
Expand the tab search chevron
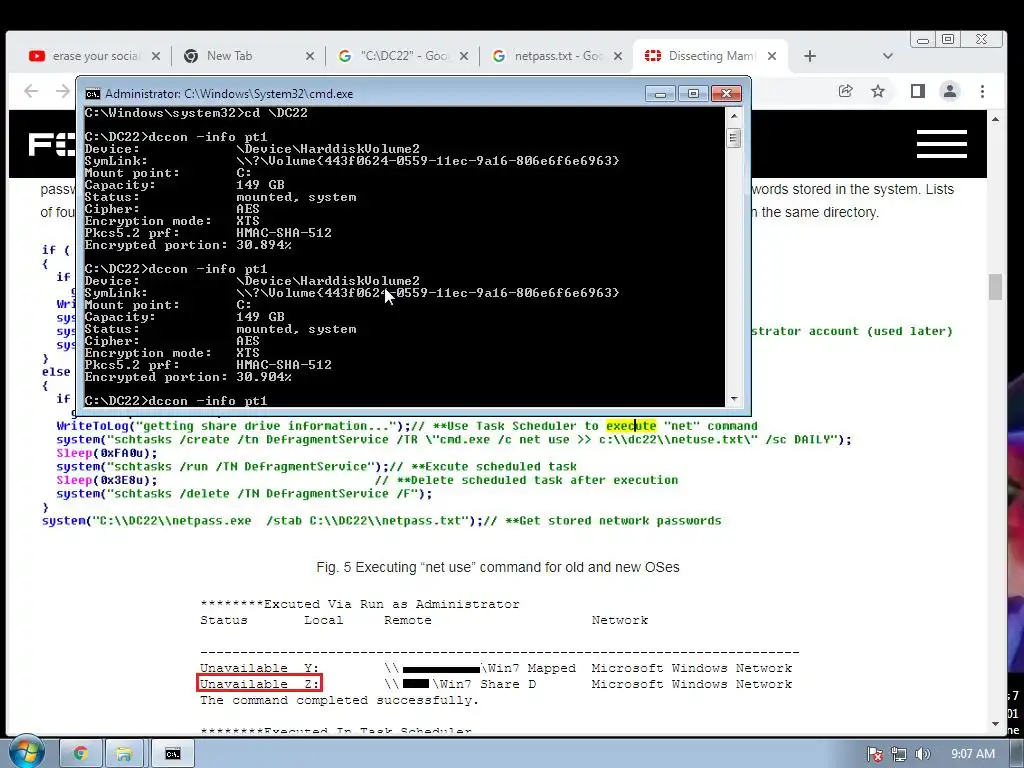pyautogui.click(x=888, y=56)
